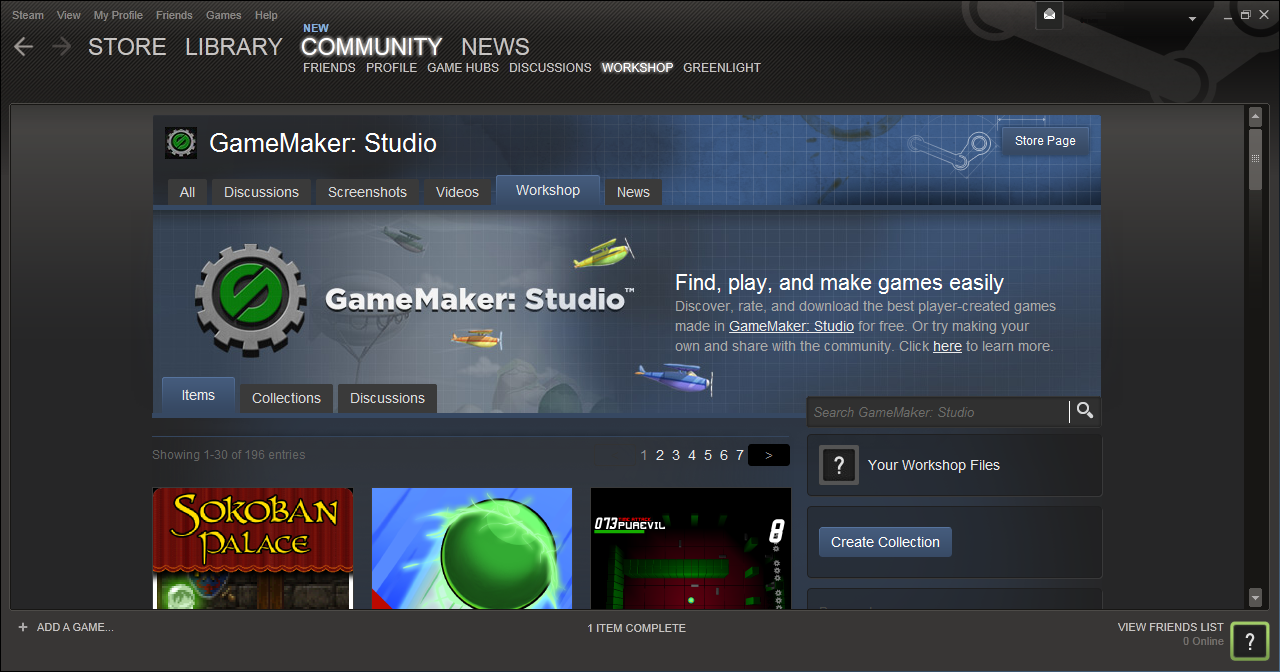Go to results page 7
Screen dimensions: 1280x672
[740, 455]
